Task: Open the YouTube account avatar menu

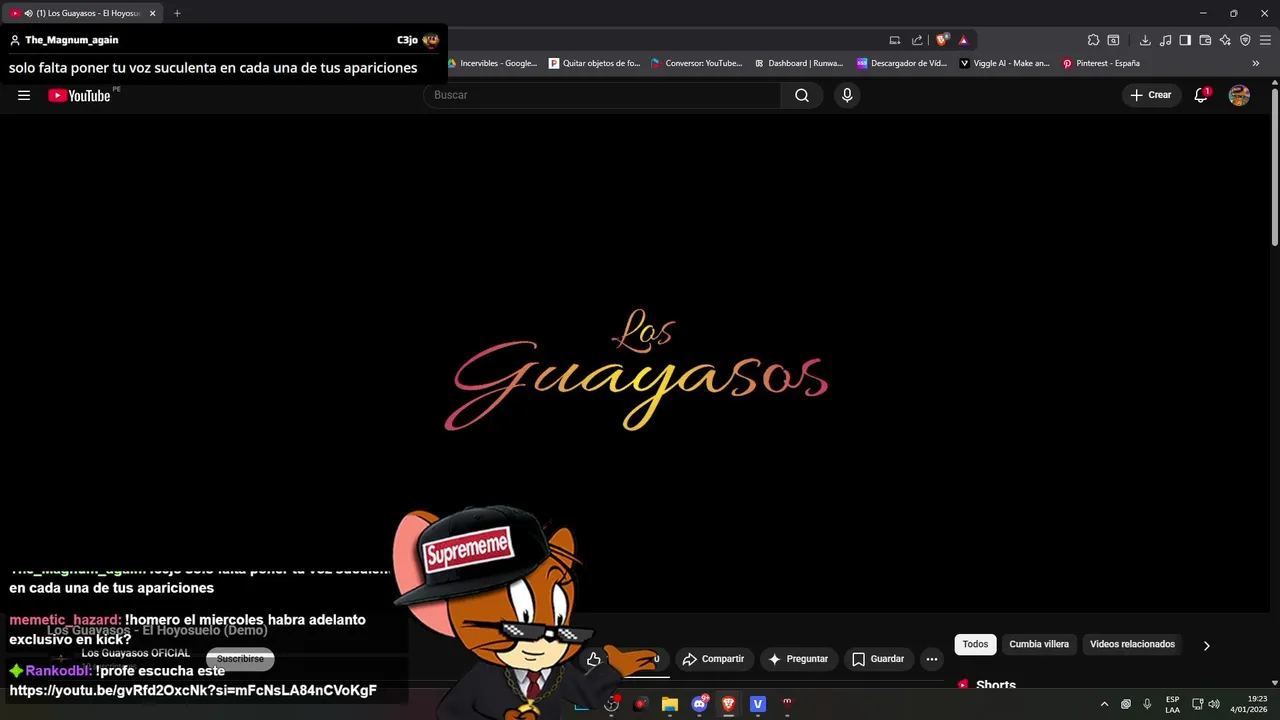Action: point(1239,95)
